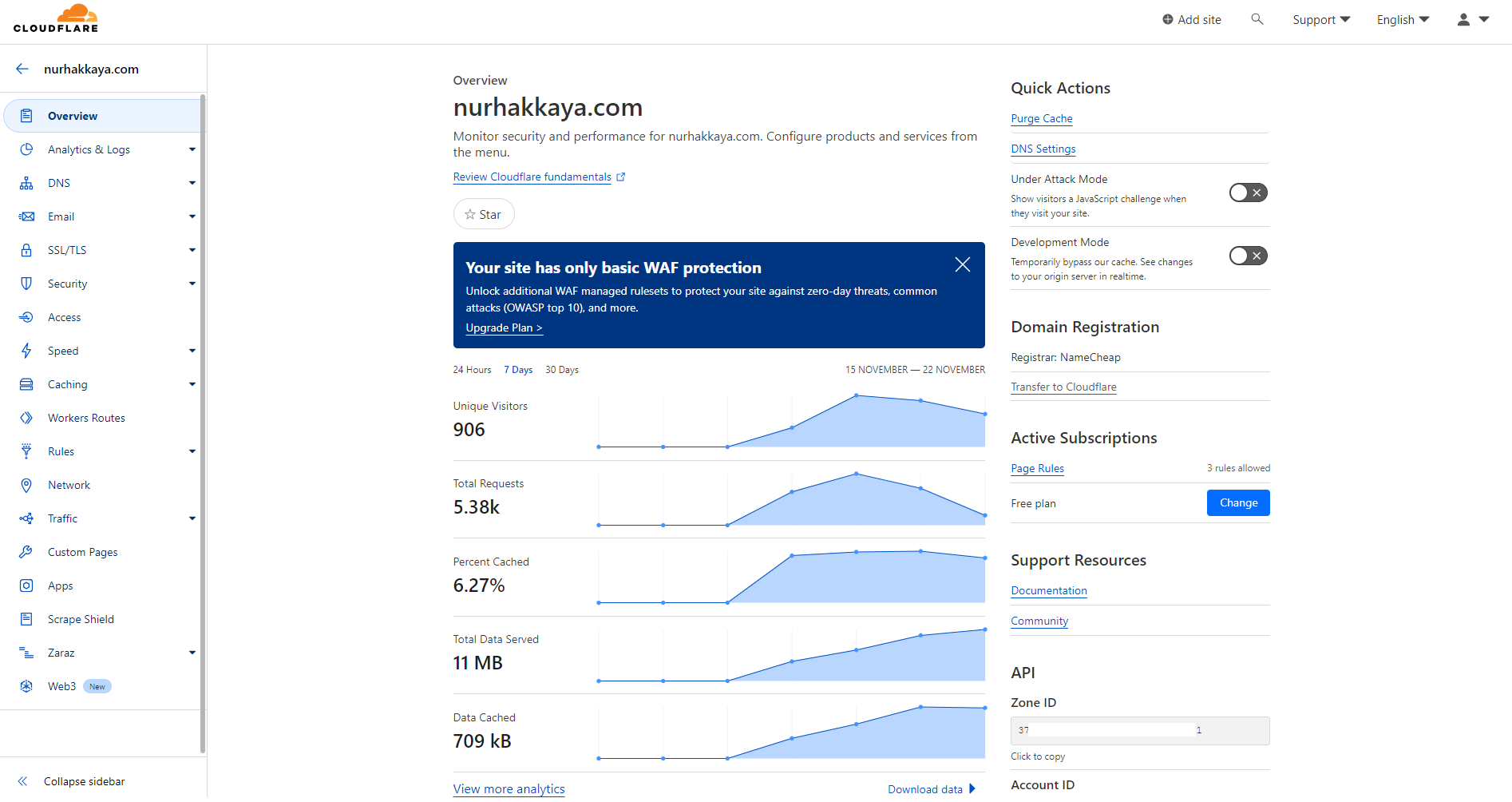Screen dimensions: 1512x802
Task: Click the Add site plus icon
Action: [1168, 19]
